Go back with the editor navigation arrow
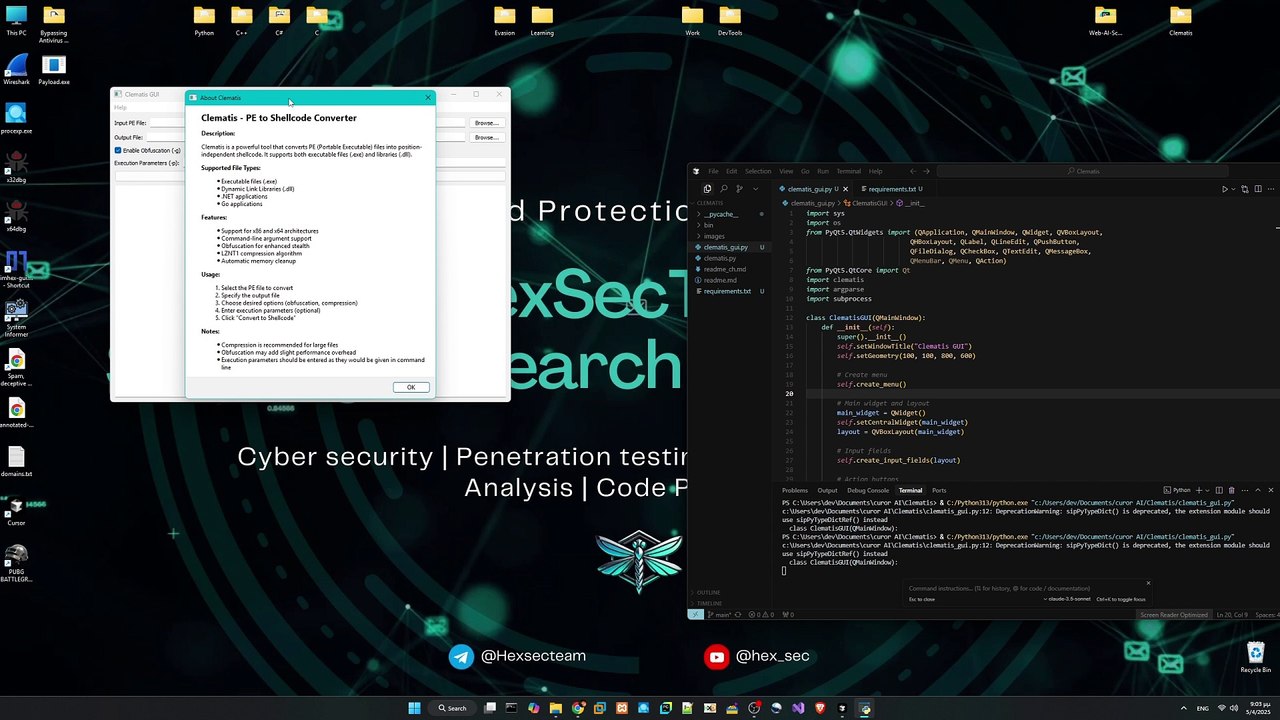The width and height of the screenshot is (1280, 720). 912,171
